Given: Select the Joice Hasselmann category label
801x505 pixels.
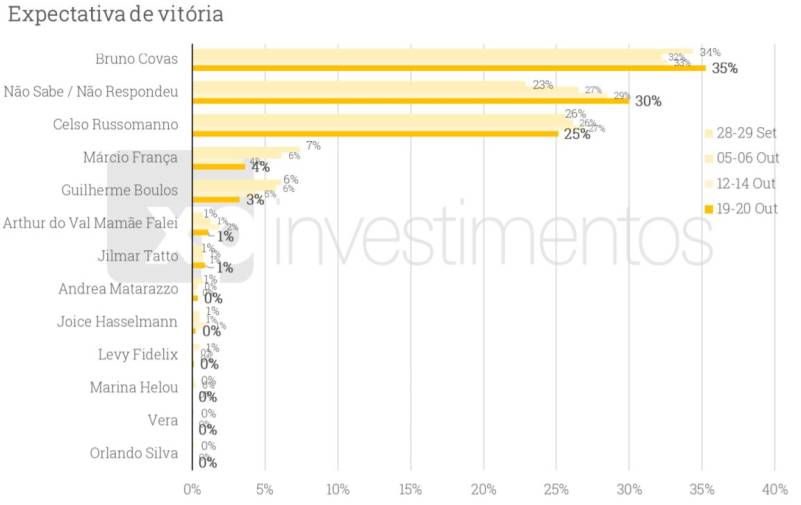Looking at the screenshot, I should click(x=118, y=322).
